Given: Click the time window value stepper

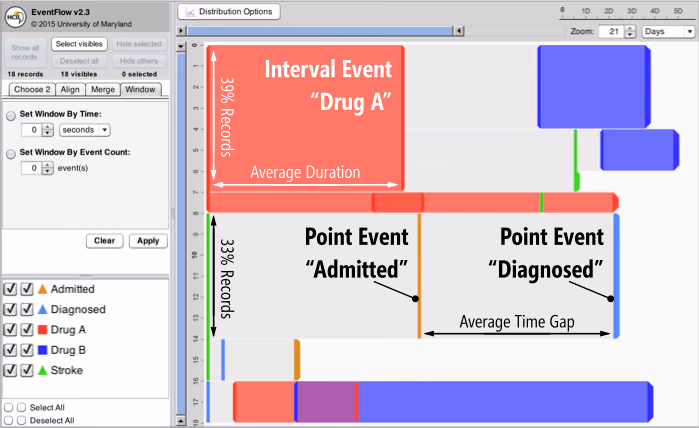Looking at the screenshot, I should click(47, 130).
